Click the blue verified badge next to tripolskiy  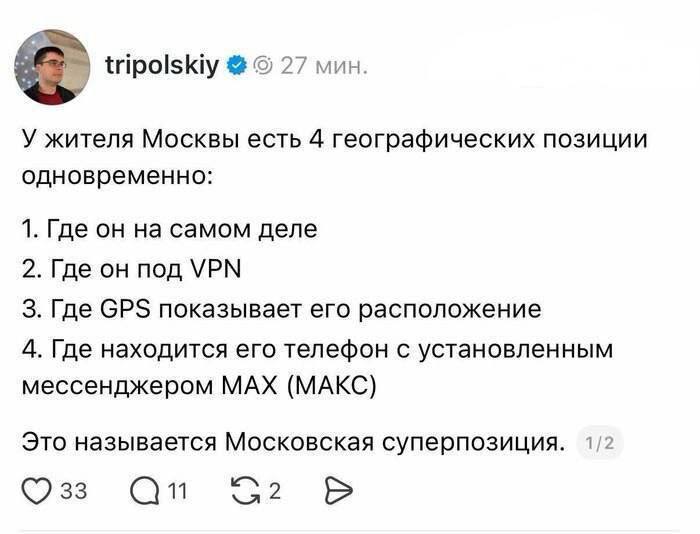point(237,67)
